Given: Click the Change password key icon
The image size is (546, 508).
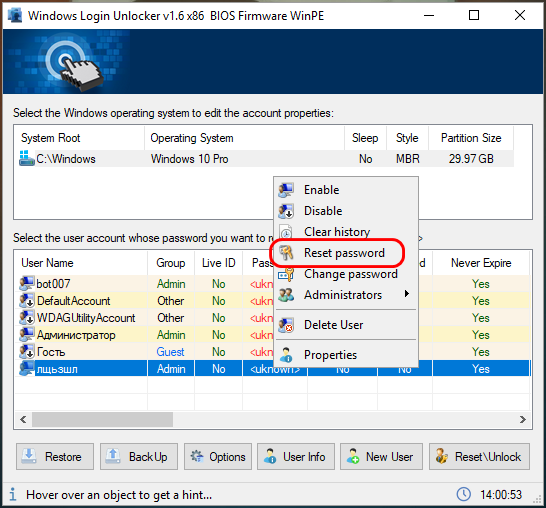Looking at the screenshot, I should 286,274.
